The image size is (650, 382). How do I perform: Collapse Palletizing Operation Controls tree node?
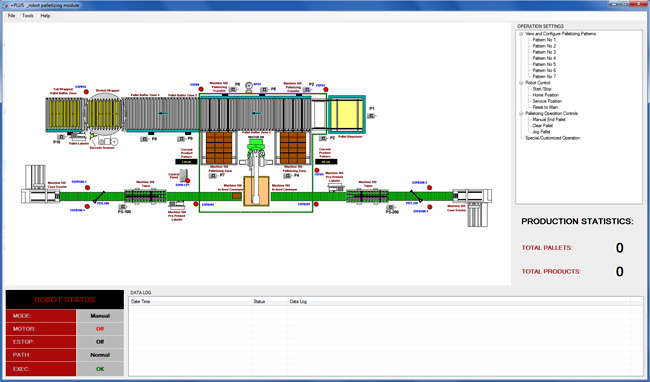click(521, 114)
